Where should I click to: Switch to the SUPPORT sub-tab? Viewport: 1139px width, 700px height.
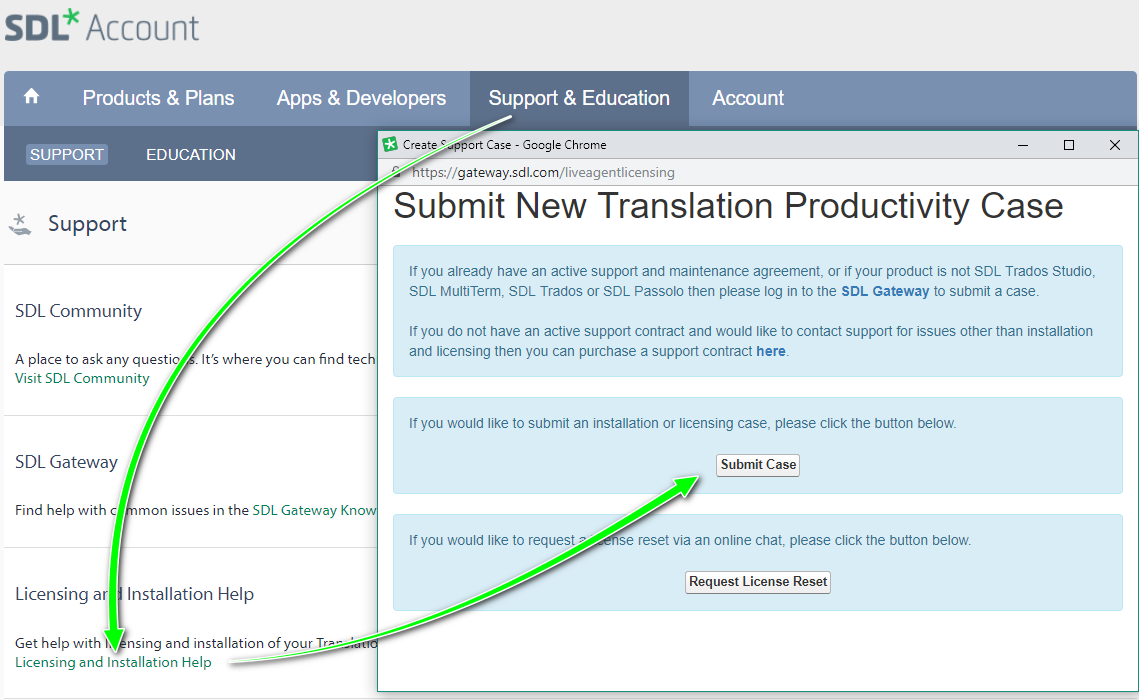coord(67,154)
